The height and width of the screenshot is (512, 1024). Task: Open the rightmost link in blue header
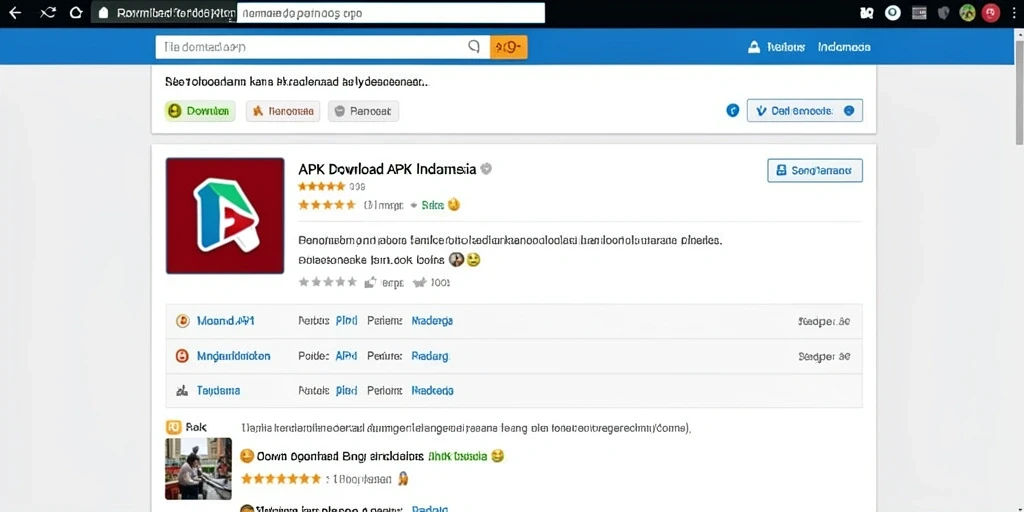844,47
